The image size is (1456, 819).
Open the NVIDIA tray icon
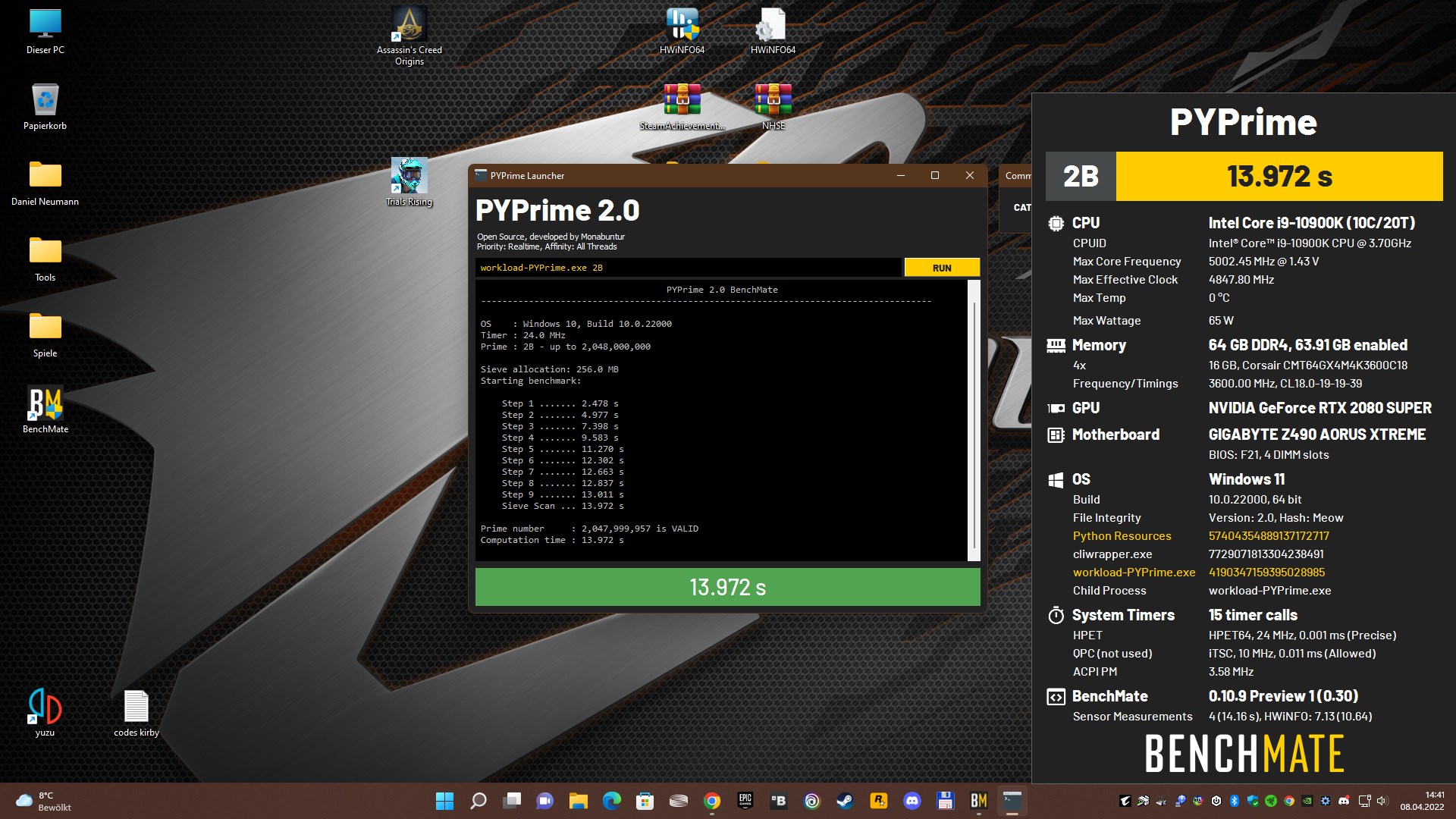tap(1307, 801)
